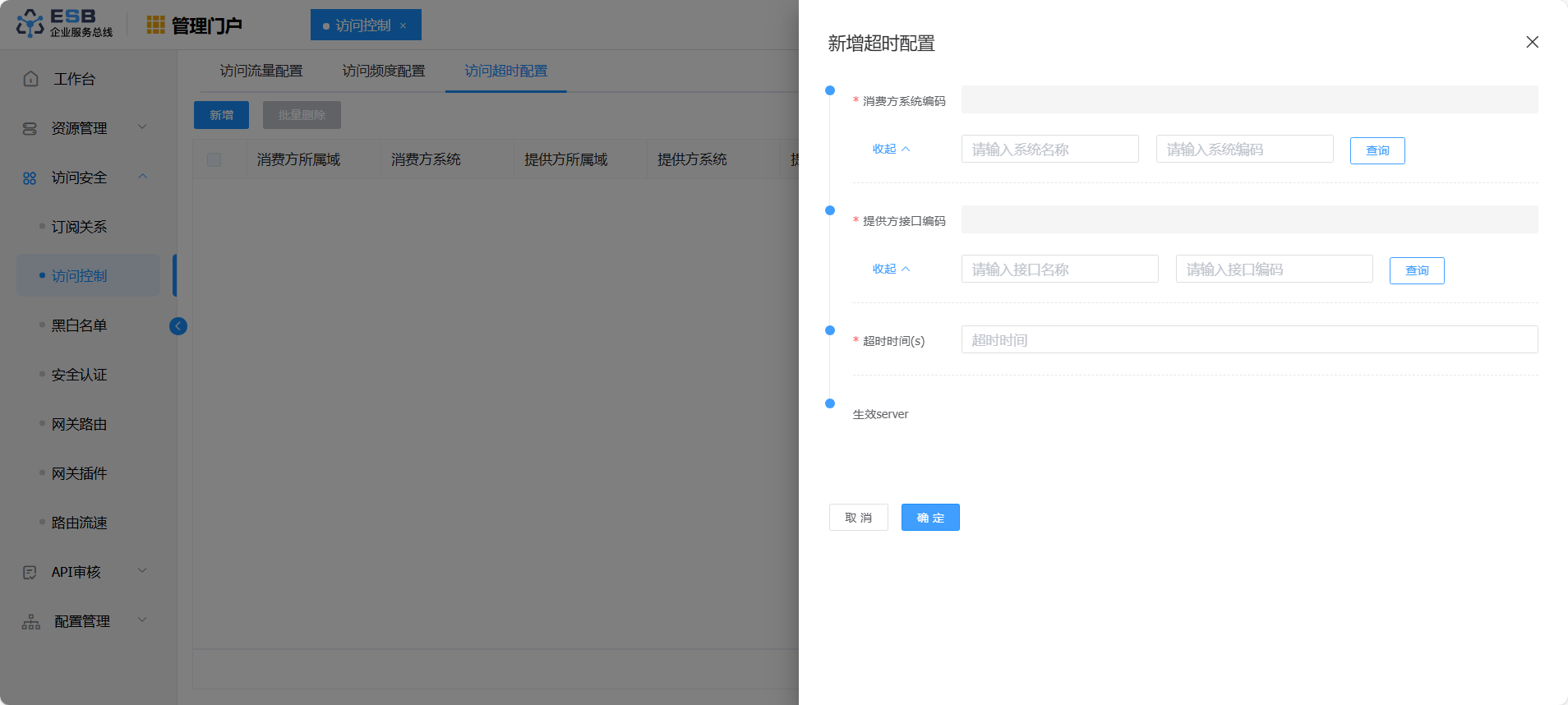Collapse the consumer system search section 收起
This screenshot has width=1568, height=705.
point(891,149)
